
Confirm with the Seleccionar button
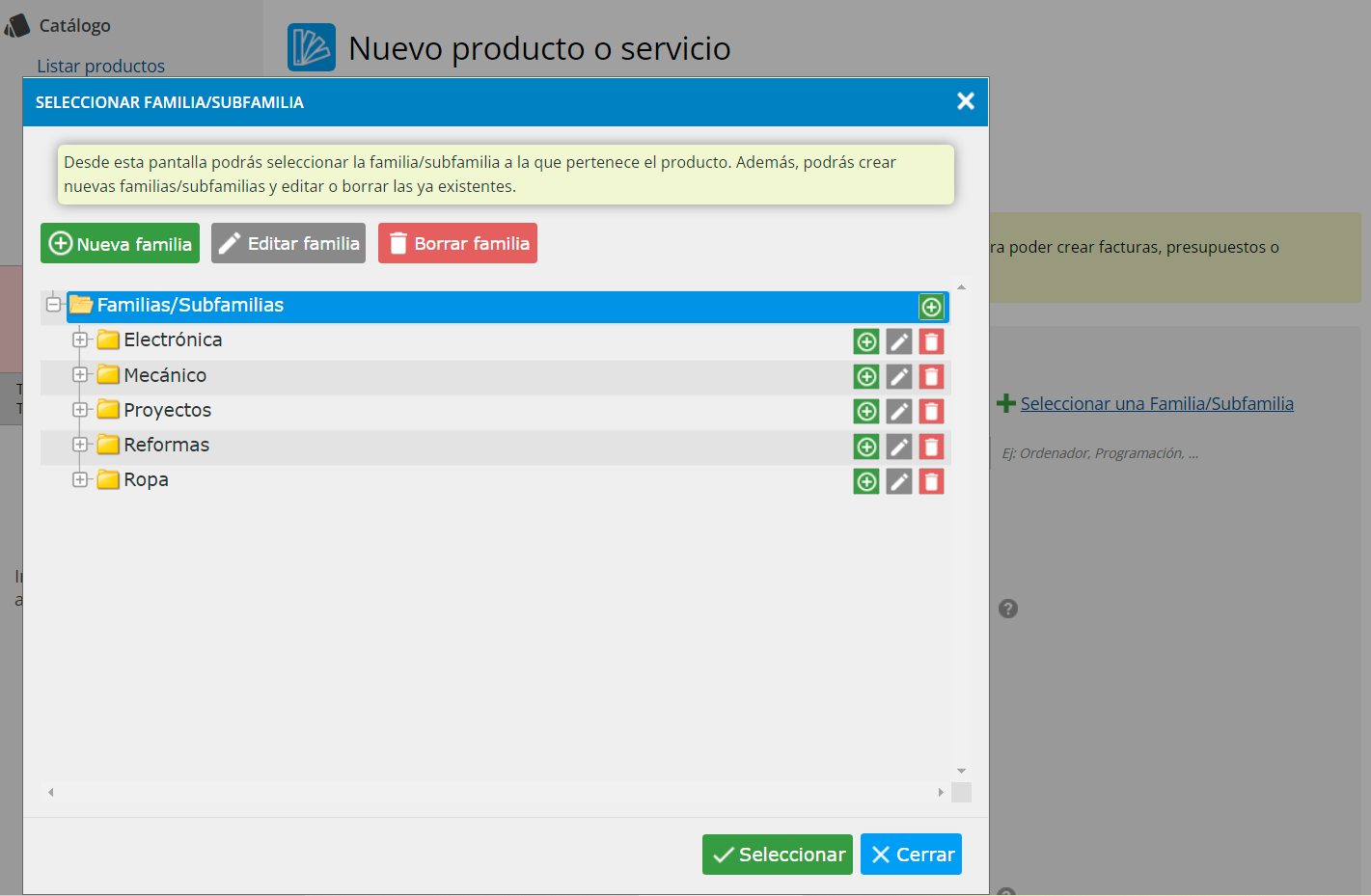[x=778, y=855]
